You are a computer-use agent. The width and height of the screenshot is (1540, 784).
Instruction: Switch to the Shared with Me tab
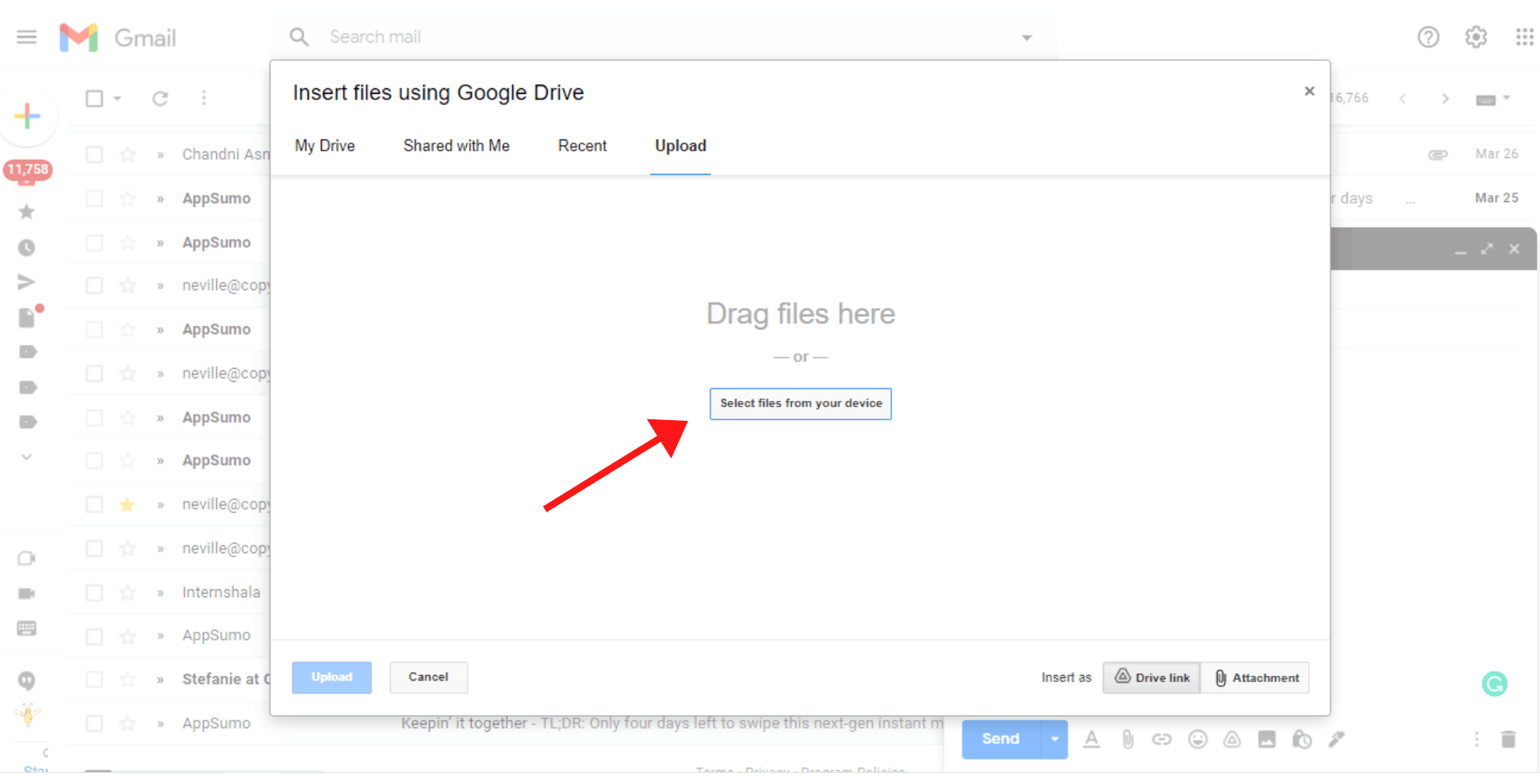(x=456, y=146)
